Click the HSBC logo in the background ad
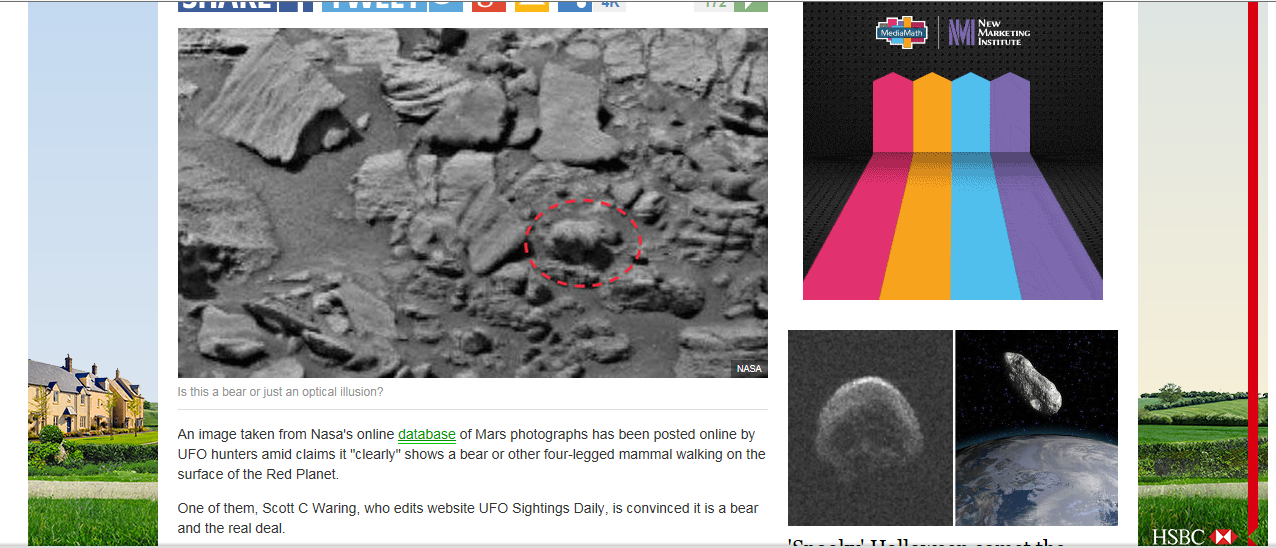The height and width of the screenshot is (548, 1276). pos(1194,537)
